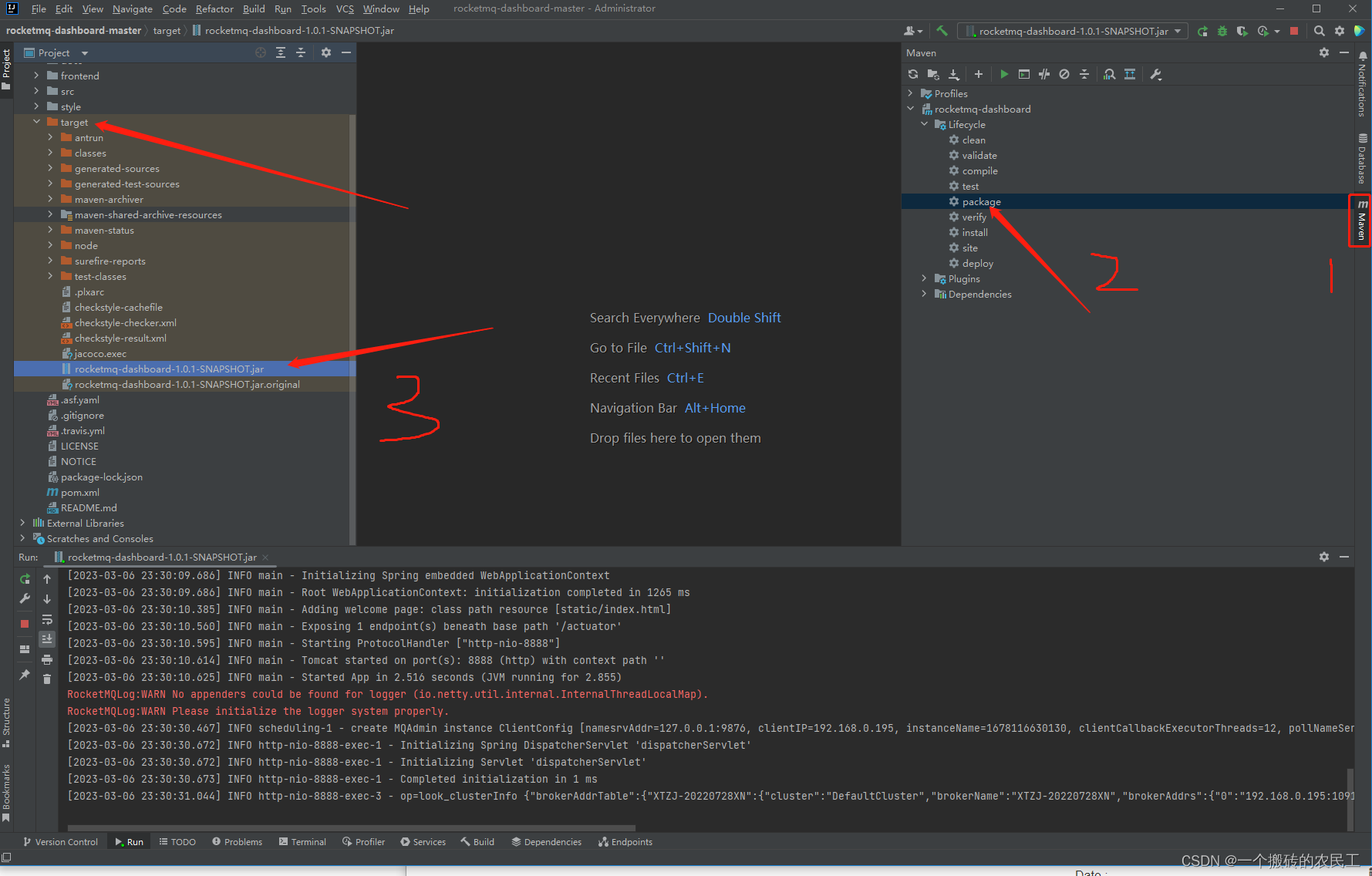Pin the Run tab

click(25, 675)
